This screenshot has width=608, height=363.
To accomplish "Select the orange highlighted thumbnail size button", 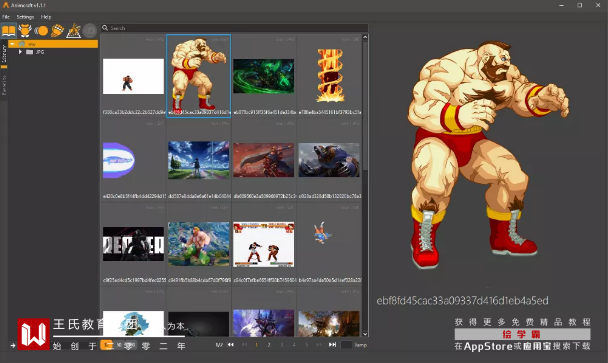I will point(107,345).
